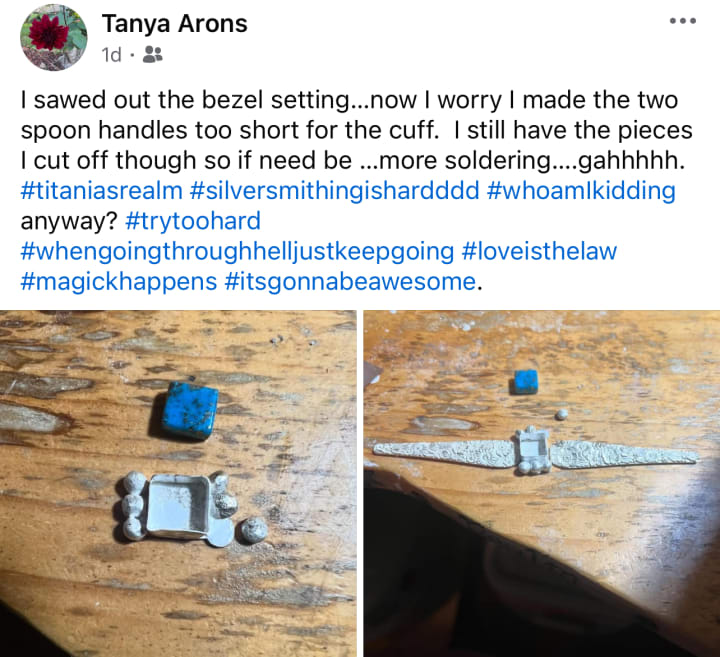
Task: Open the left photo of bezel setting
Action: 178,483
